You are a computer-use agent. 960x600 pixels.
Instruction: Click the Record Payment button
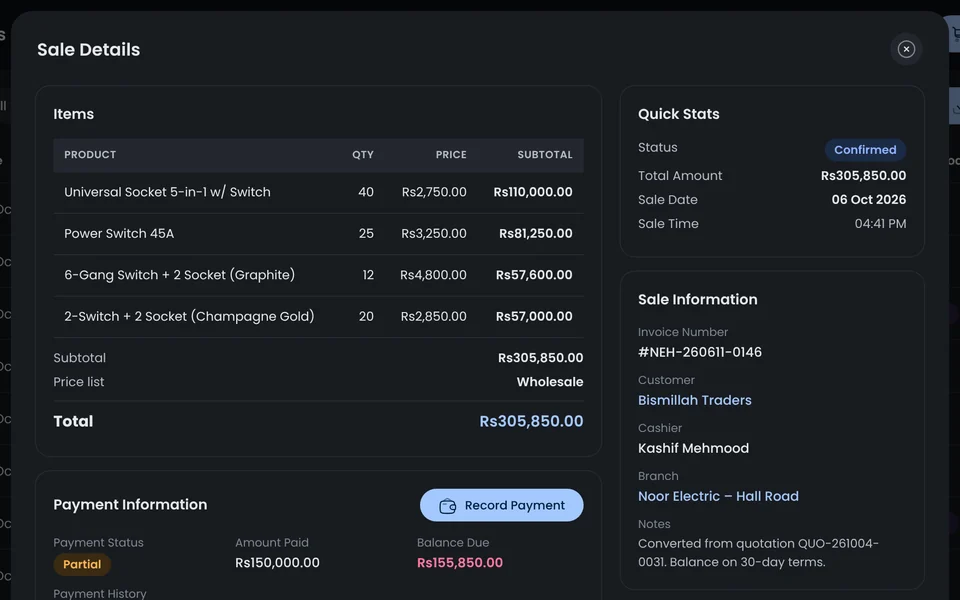[501, 505]
